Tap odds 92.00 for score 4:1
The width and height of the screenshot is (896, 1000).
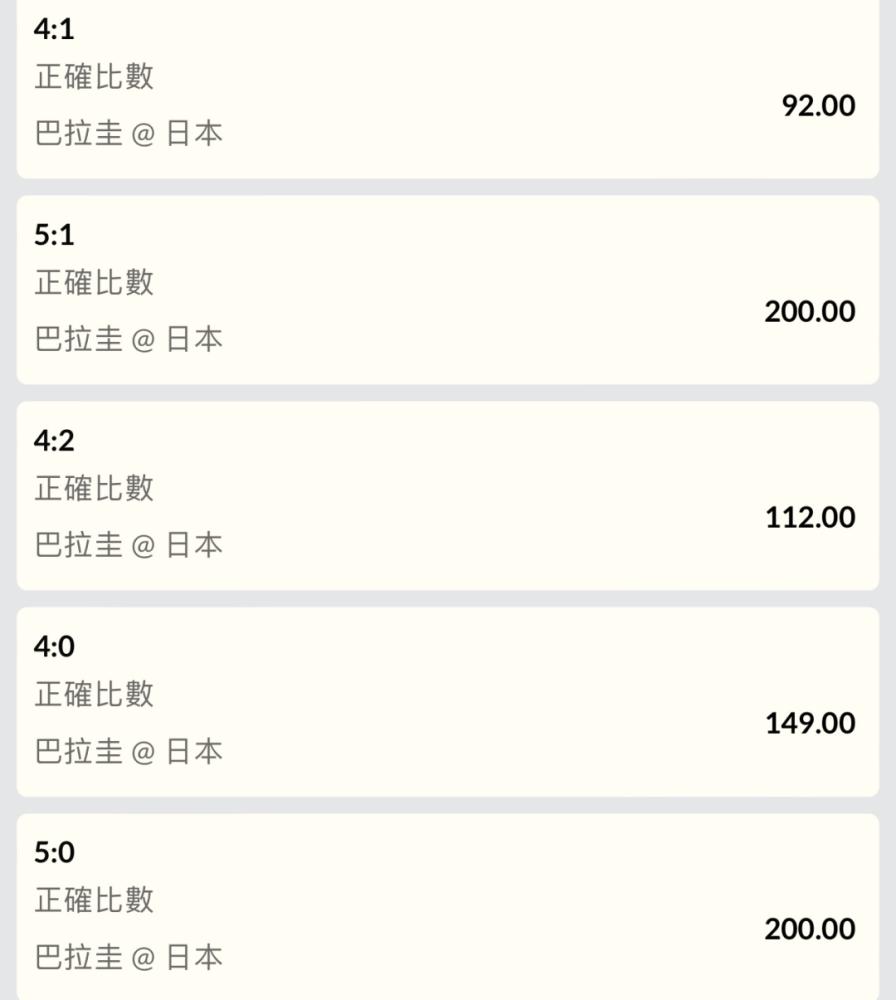[818, 106]
